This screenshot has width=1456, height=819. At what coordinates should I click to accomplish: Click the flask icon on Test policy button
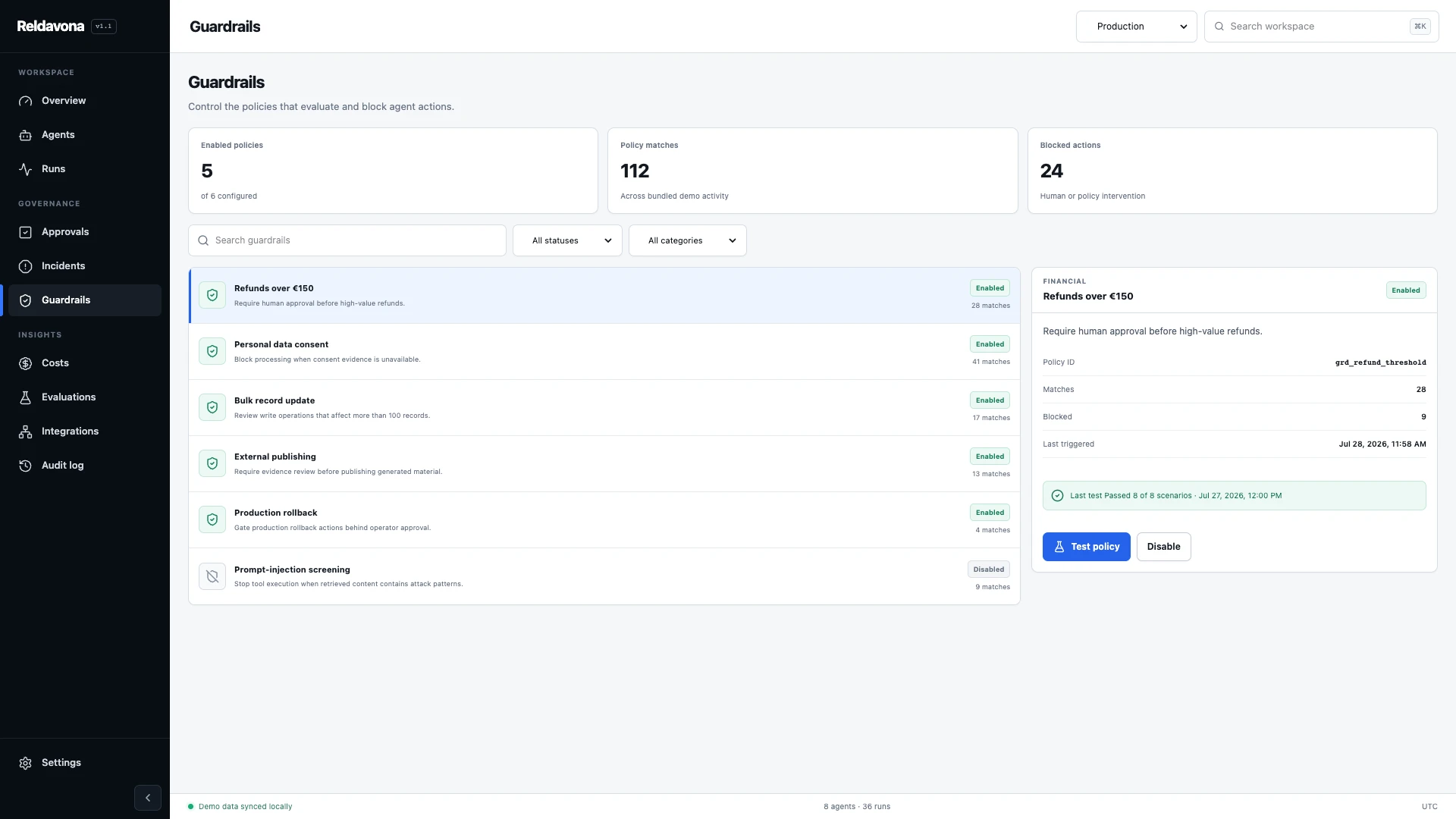[x=1059, y=547]
